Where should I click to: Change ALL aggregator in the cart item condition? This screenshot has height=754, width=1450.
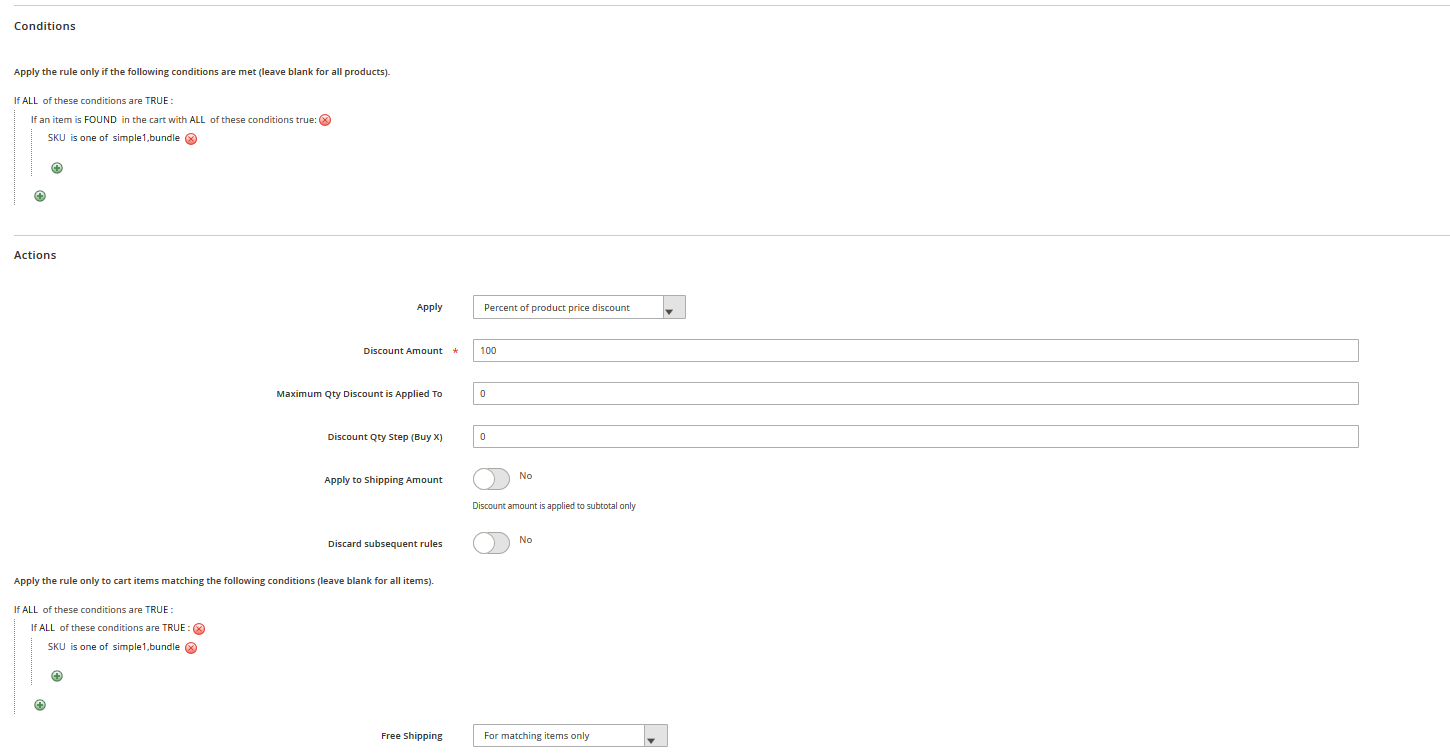[197, 119]
